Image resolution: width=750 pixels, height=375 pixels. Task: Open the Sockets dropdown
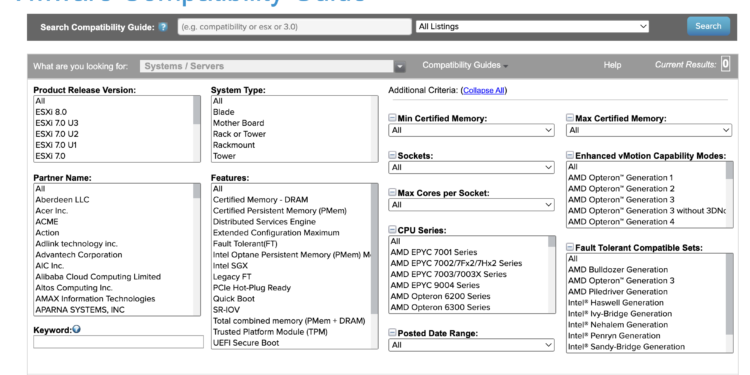(x=471, y=167)
